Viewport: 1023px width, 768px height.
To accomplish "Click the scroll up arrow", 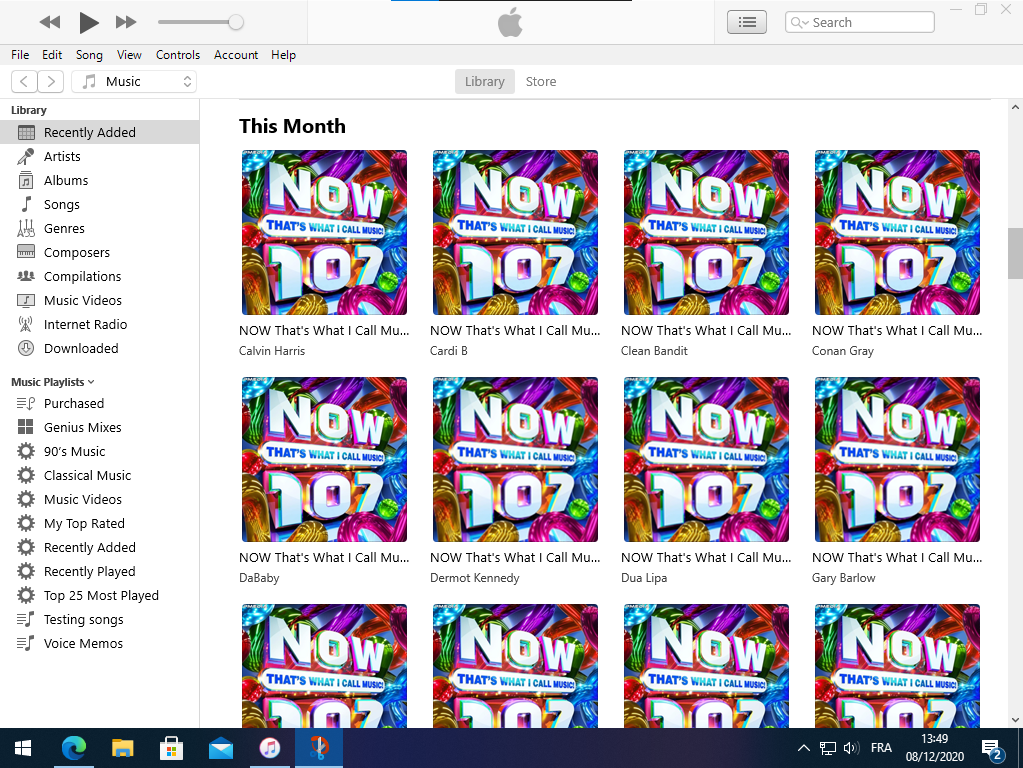I will click(1015, 107).
